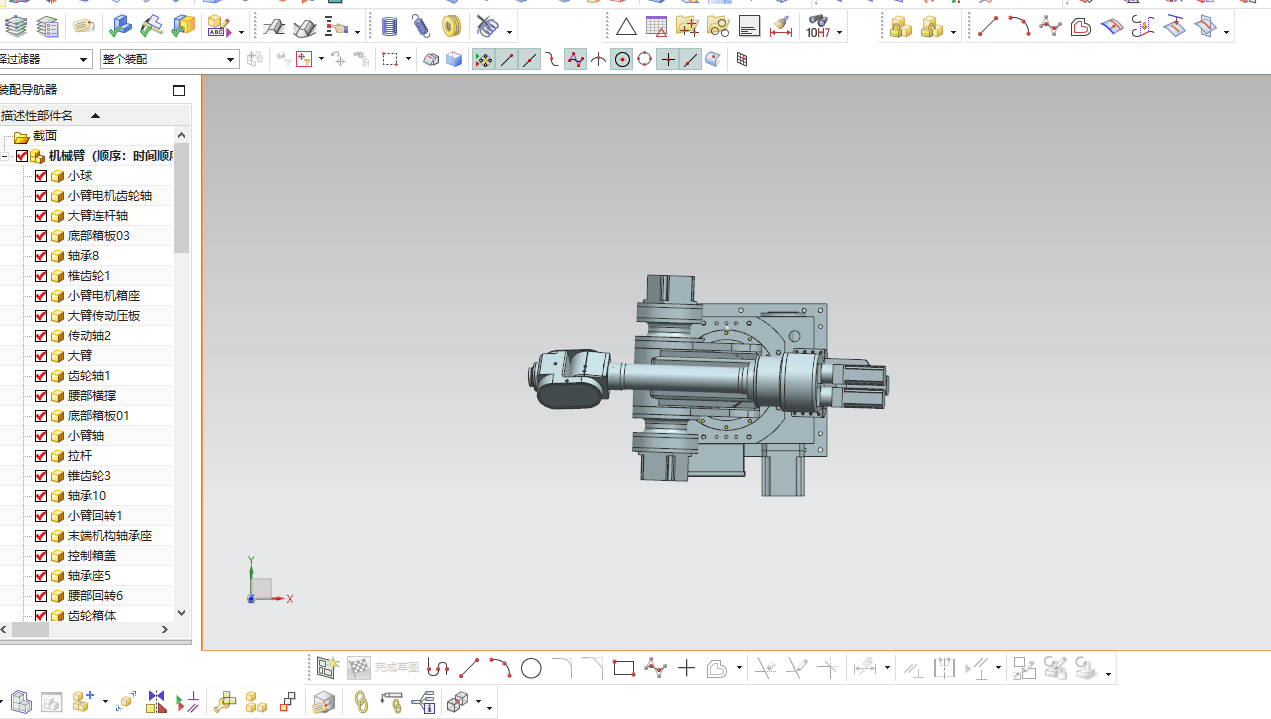This screenshot has height=719, width=1271.
Task: Expand the top curve toolbar overflow arrow
Action: pos(1226,32)
